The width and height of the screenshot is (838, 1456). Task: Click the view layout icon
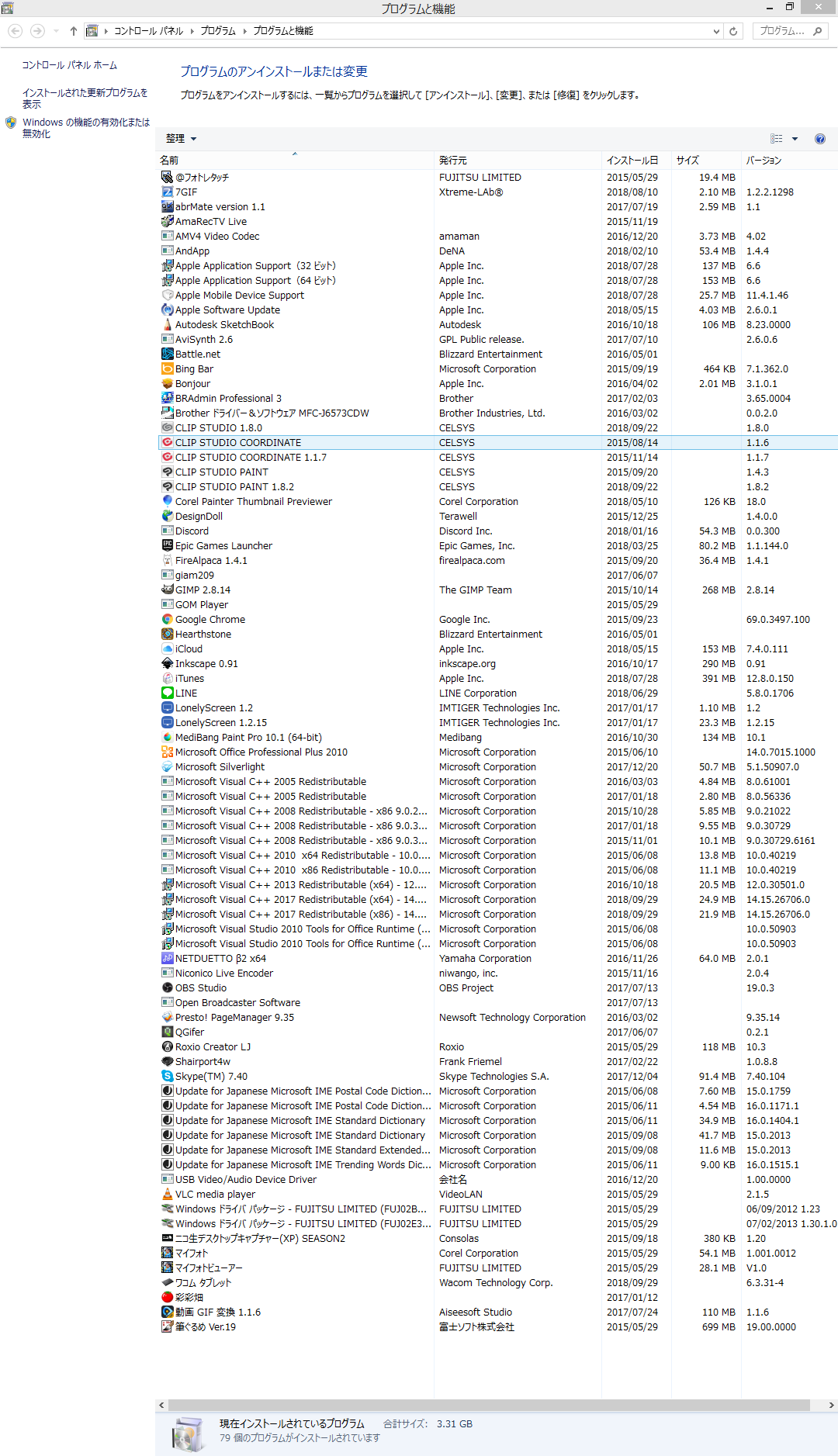click(x=776, y=139)
